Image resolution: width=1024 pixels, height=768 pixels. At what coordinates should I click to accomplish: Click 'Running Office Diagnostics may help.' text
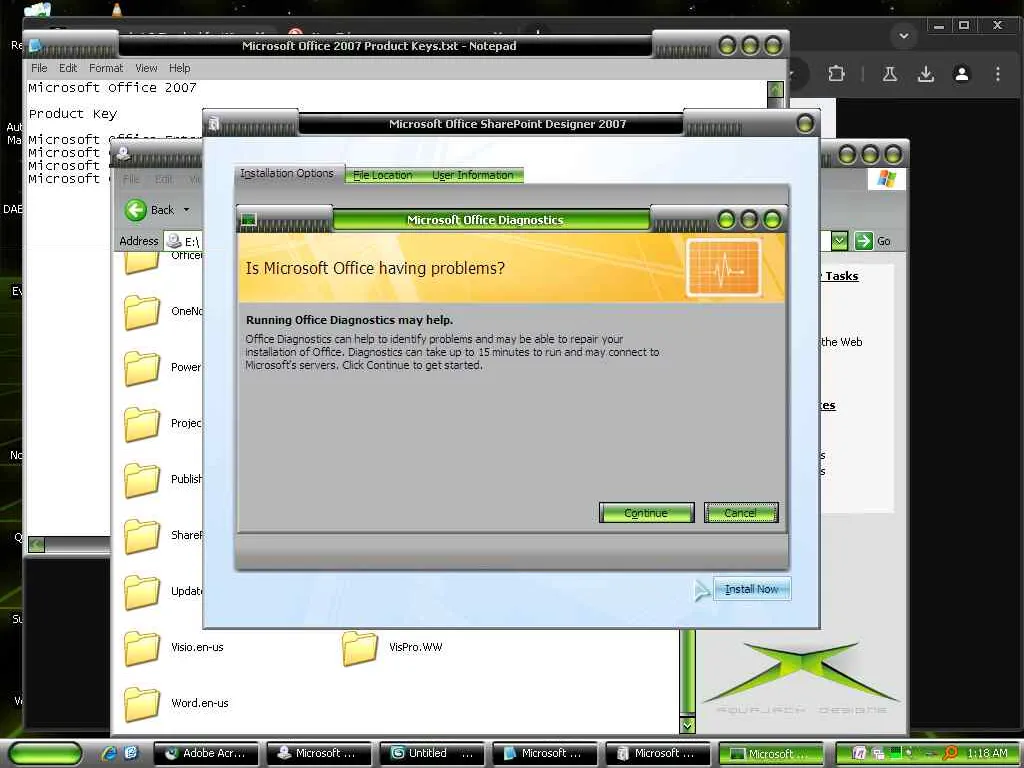point(349,320)
